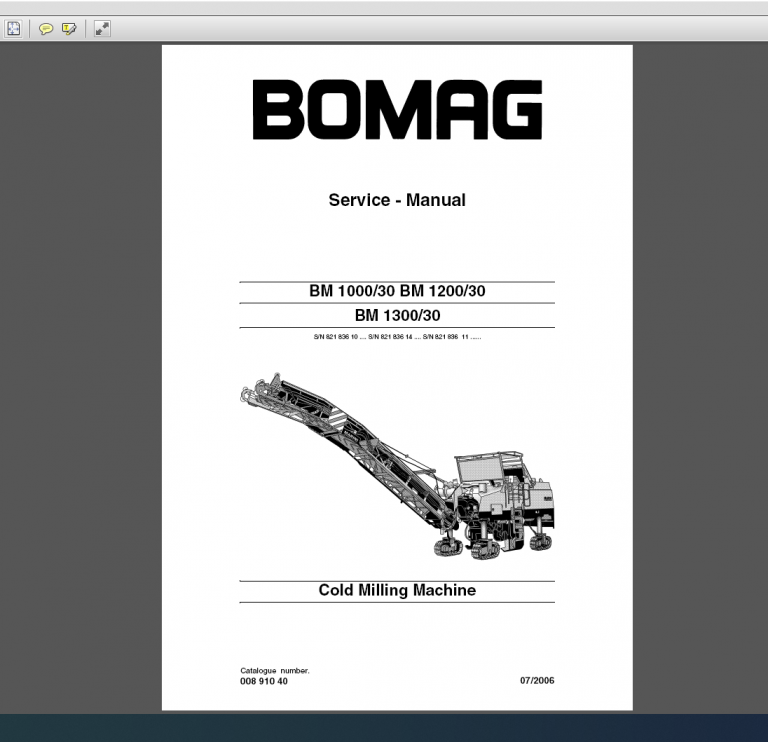This screenshot has width=768, height=742.
Task: Click the fit page to window icon
Action: click(14, 29)
